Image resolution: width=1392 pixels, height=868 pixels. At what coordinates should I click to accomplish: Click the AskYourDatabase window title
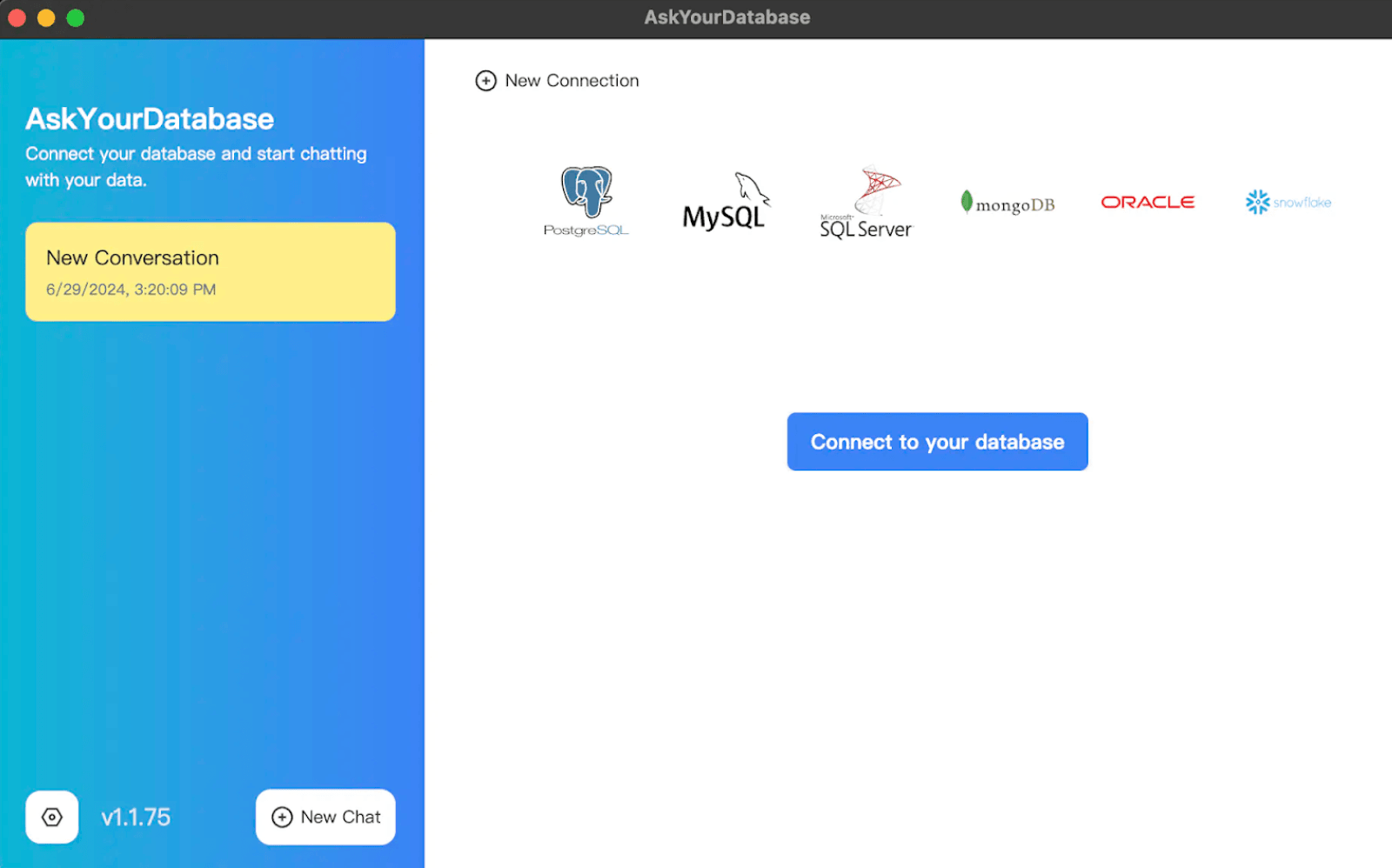(726, 17)
